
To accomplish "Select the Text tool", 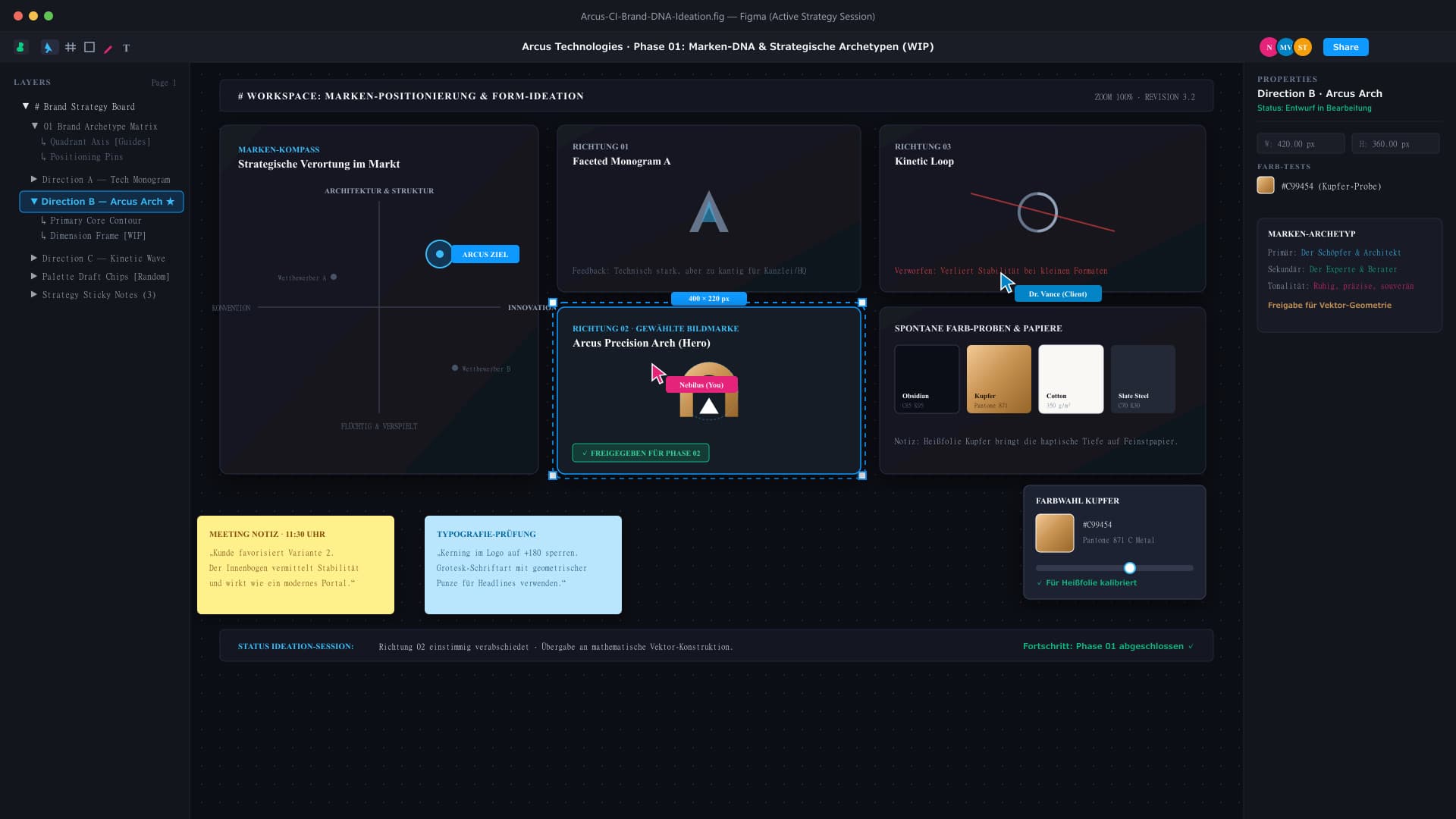I will [127, 48].
